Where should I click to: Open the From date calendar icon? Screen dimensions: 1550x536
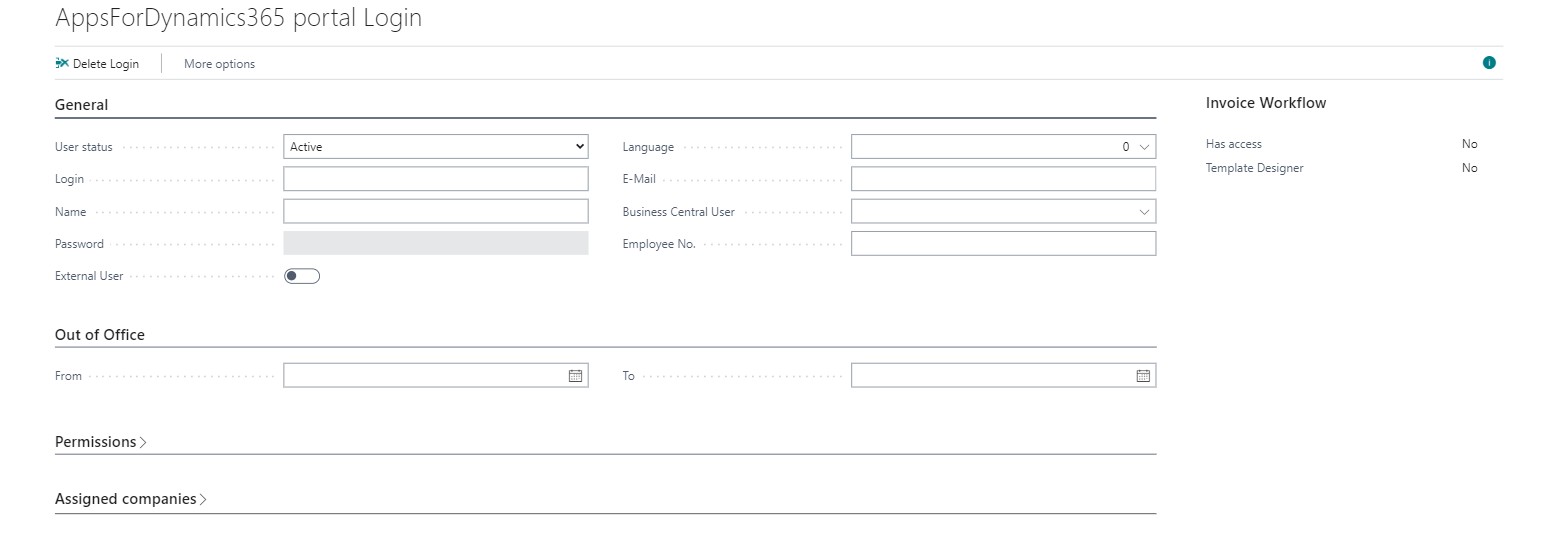[575, 376]
